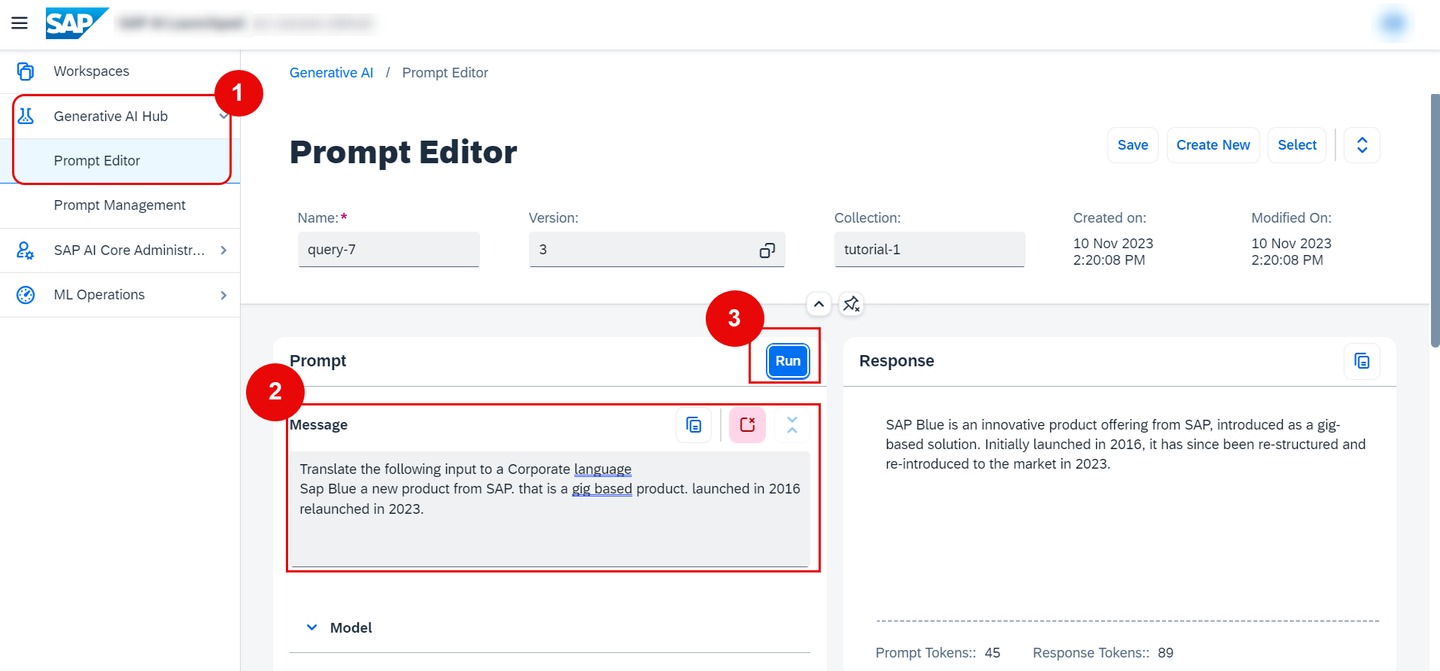The image size is (1440, 671).
Task: Collapse the Generative AI Hub section
Action: coord(223,116)
